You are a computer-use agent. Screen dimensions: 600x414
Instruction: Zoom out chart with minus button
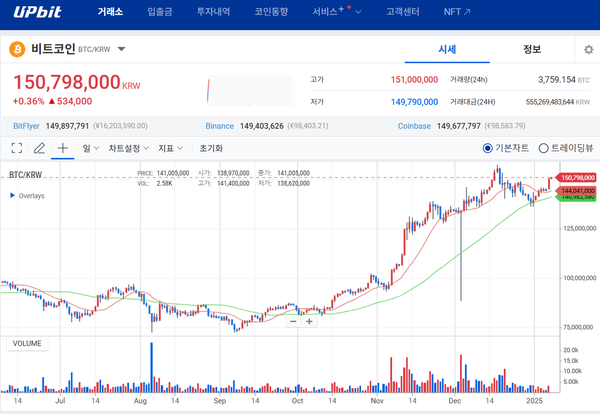[293, 321]
